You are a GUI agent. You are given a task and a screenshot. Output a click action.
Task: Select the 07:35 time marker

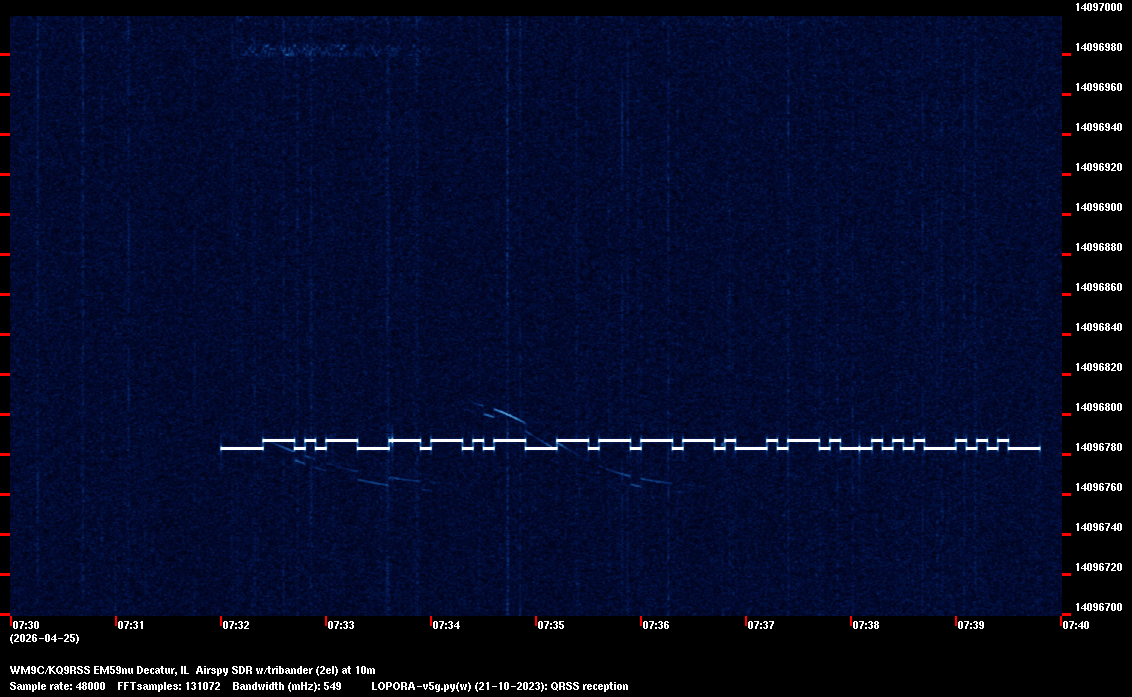[551, 625]
